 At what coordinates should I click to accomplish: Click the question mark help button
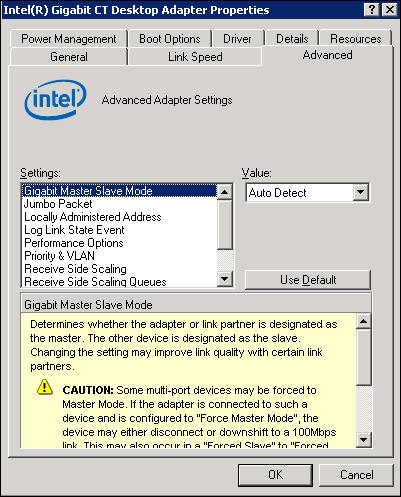pos(372,10)
